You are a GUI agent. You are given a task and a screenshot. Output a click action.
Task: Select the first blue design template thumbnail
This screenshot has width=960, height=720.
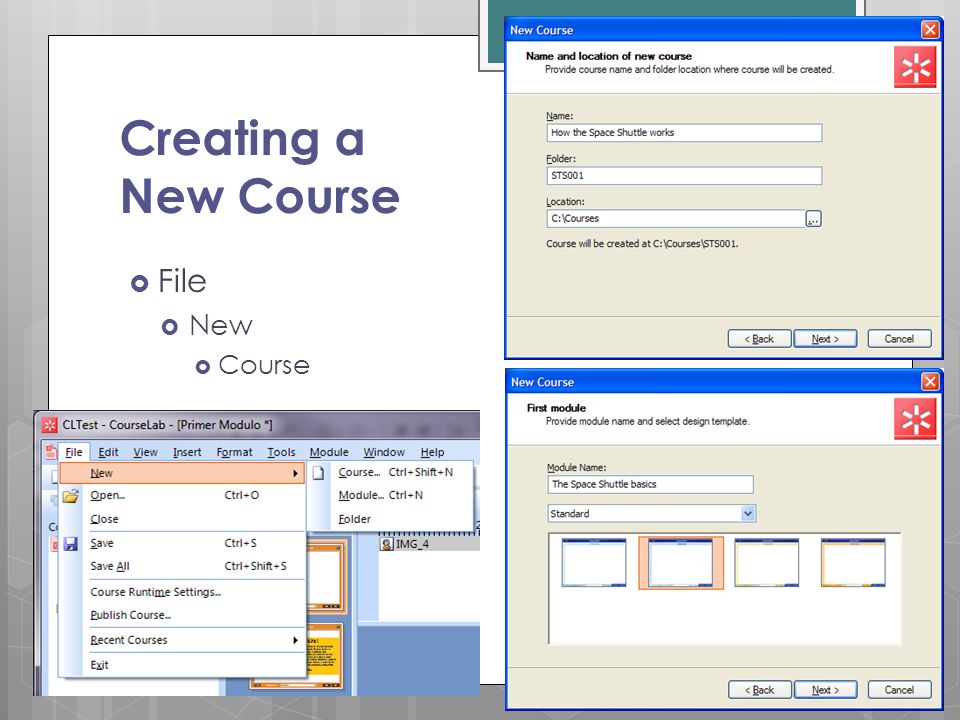tap(594, 563)
